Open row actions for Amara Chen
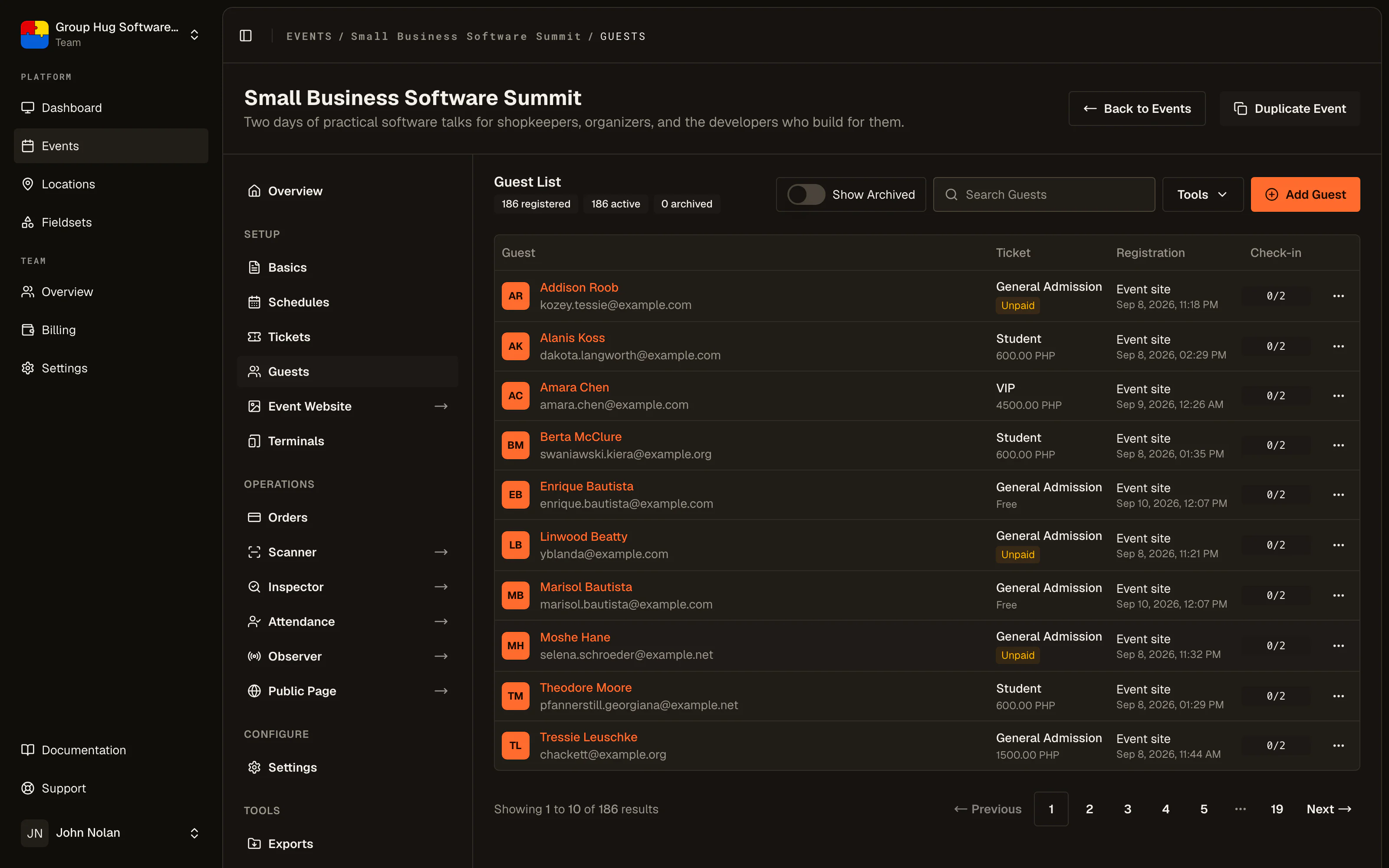The height and width of the screenshot is (868, 1389). coord(1339,396)
